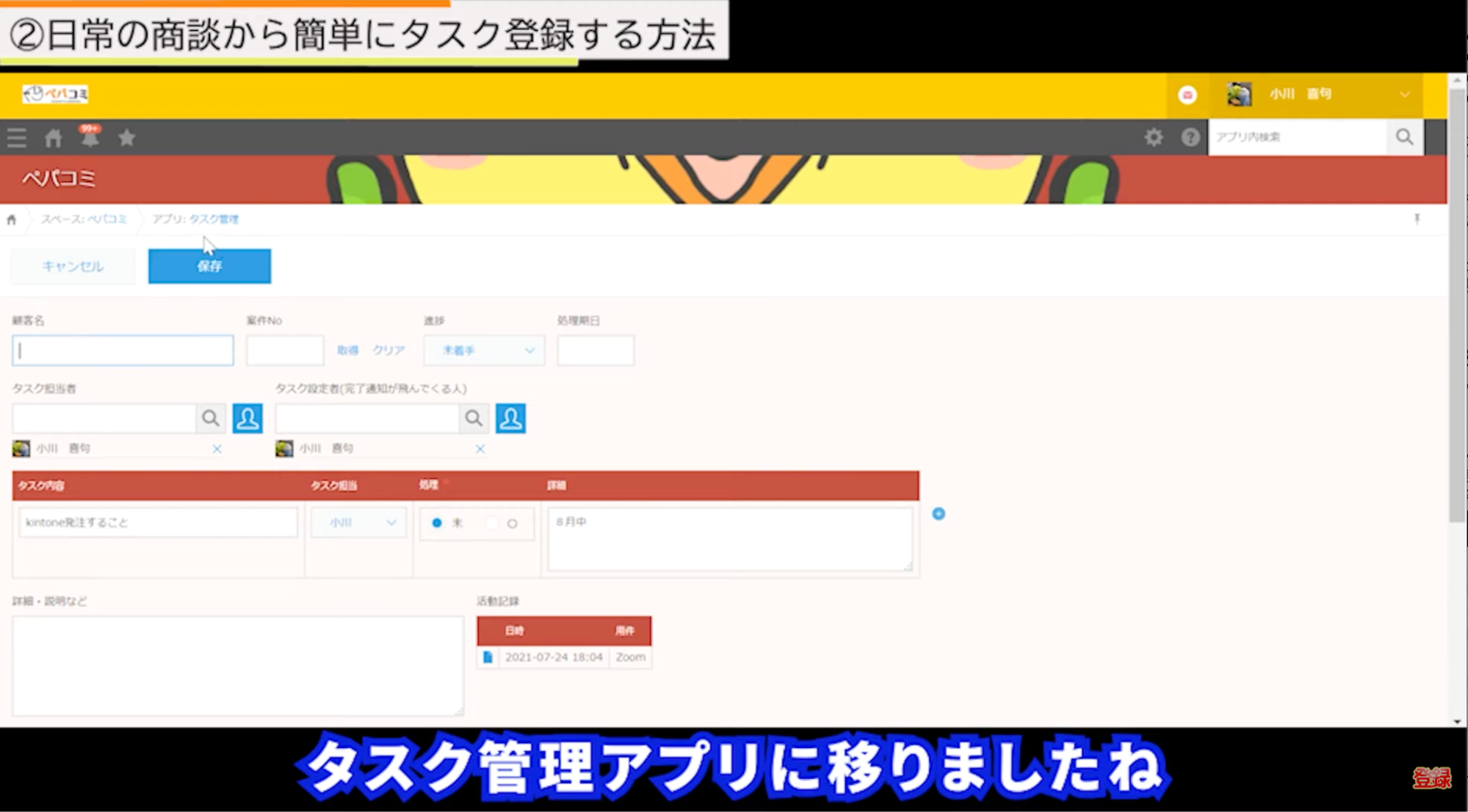Open the タスク担当 dropdown showing 小川

[358, 523]
